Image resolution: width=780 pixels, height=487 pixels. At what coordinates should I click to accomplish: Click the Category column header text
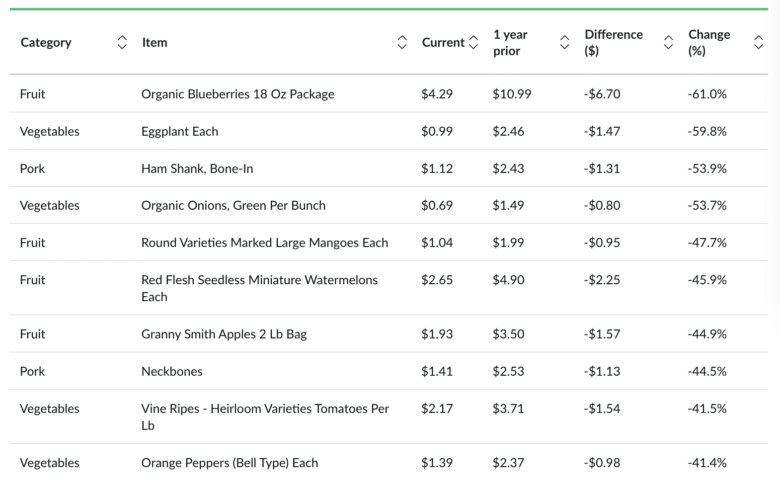pyautogui.click(x=46, y=42)
